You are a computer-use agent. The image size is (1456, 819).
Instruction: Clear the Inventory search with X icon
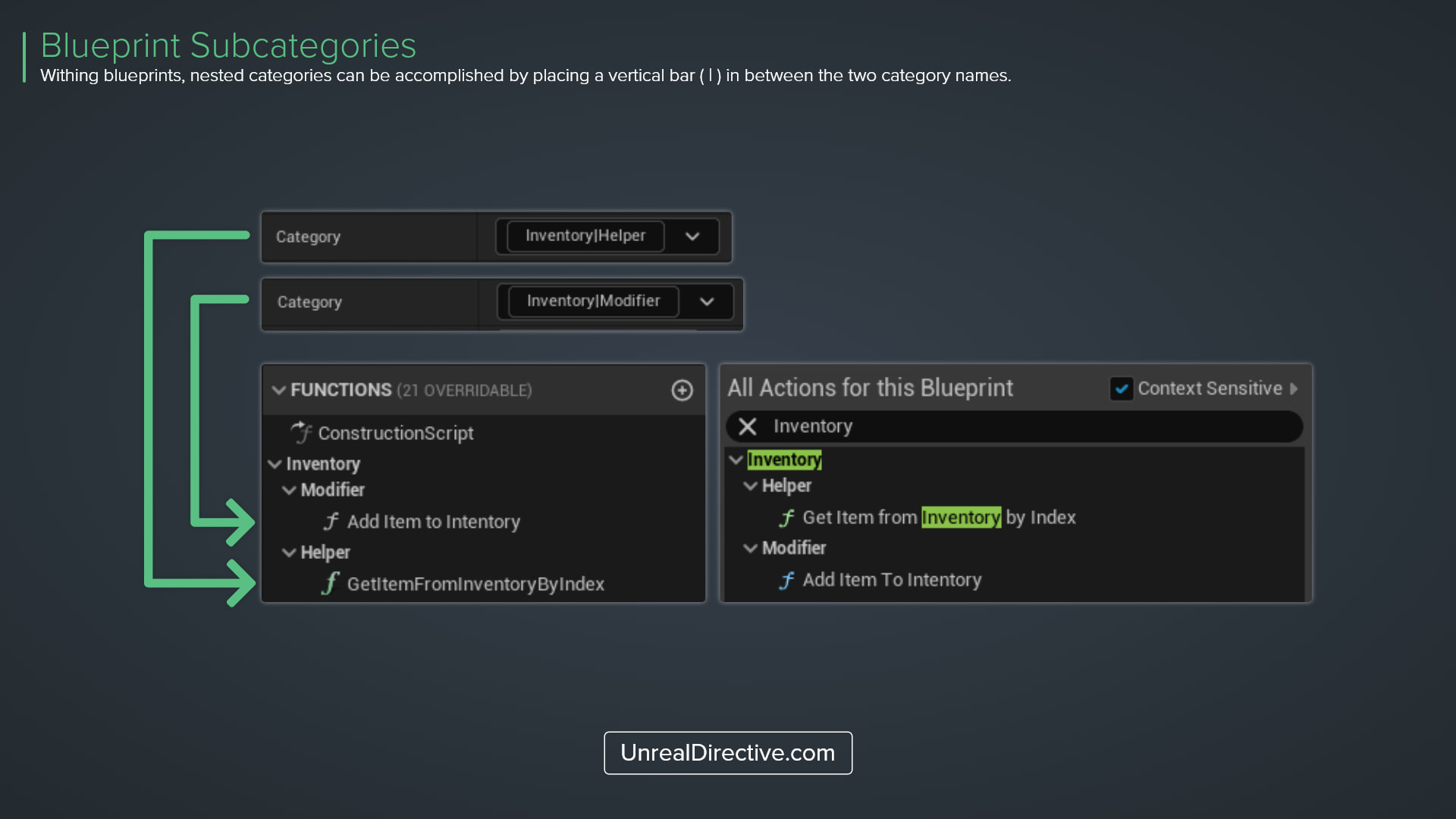(748, 426)
